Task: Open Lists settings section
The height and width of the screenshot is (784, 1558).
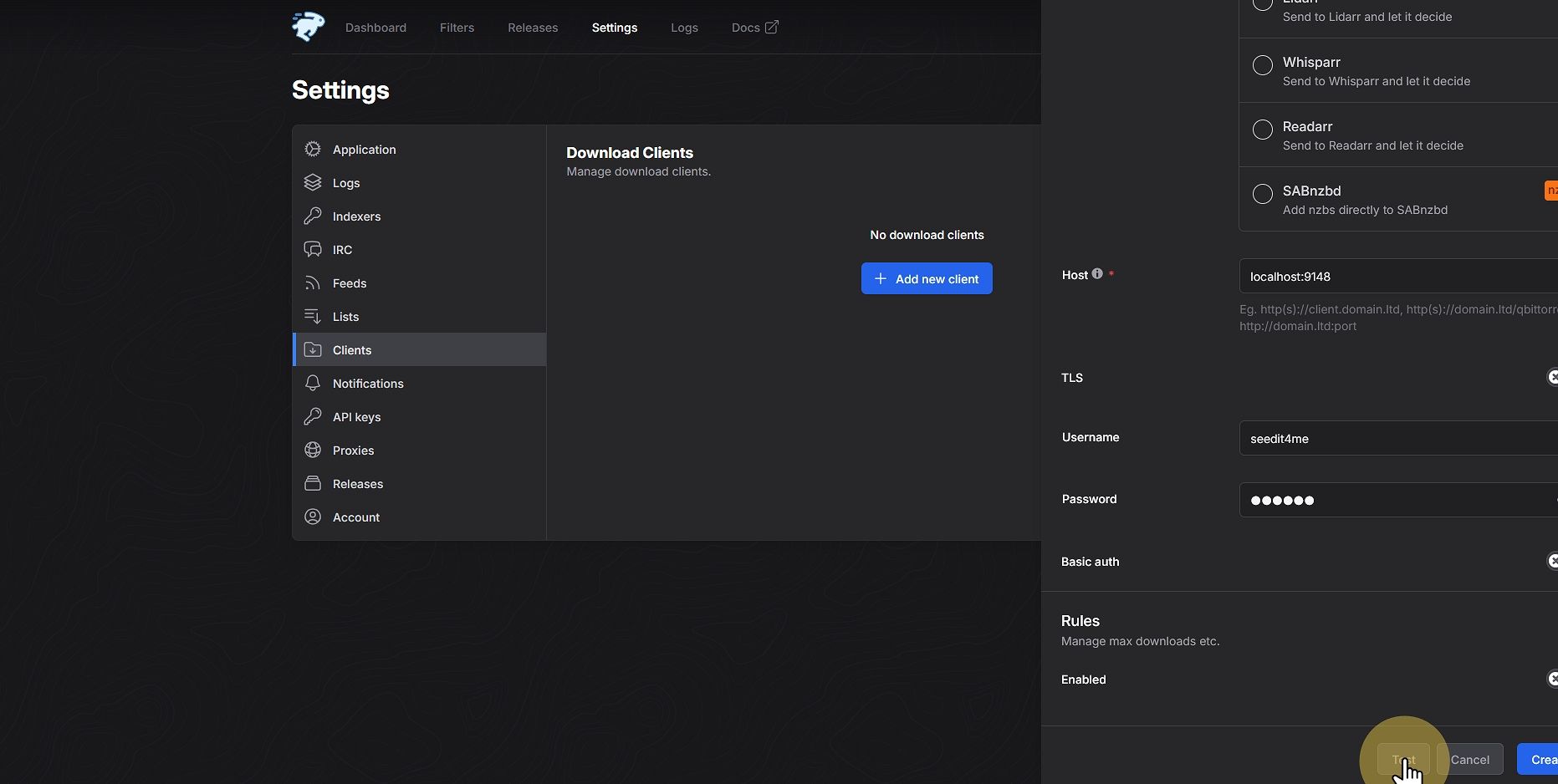Action: click(420, 316)
